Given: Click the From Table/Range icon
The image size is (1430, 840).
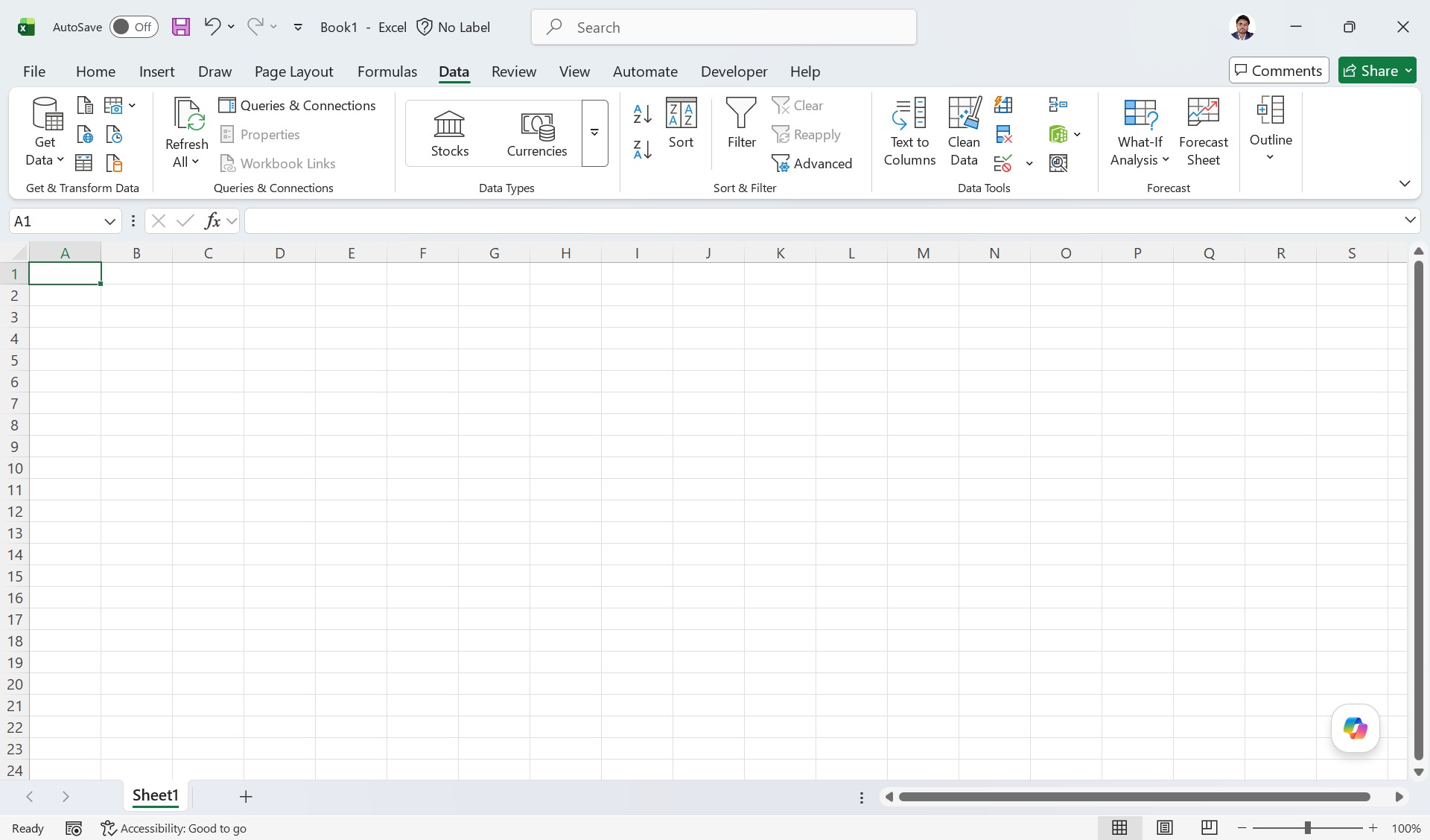Looking at the screenshot, I should coord(84,163).
